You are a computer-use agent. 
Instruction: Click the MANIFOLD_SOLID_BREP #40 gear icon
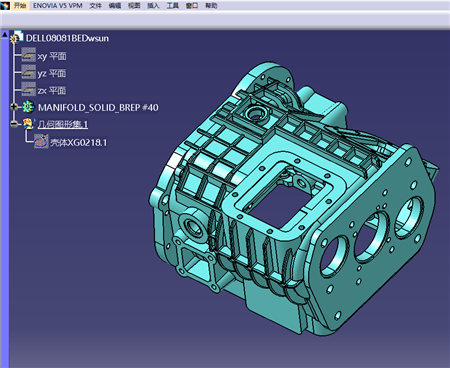pos(28,107)
